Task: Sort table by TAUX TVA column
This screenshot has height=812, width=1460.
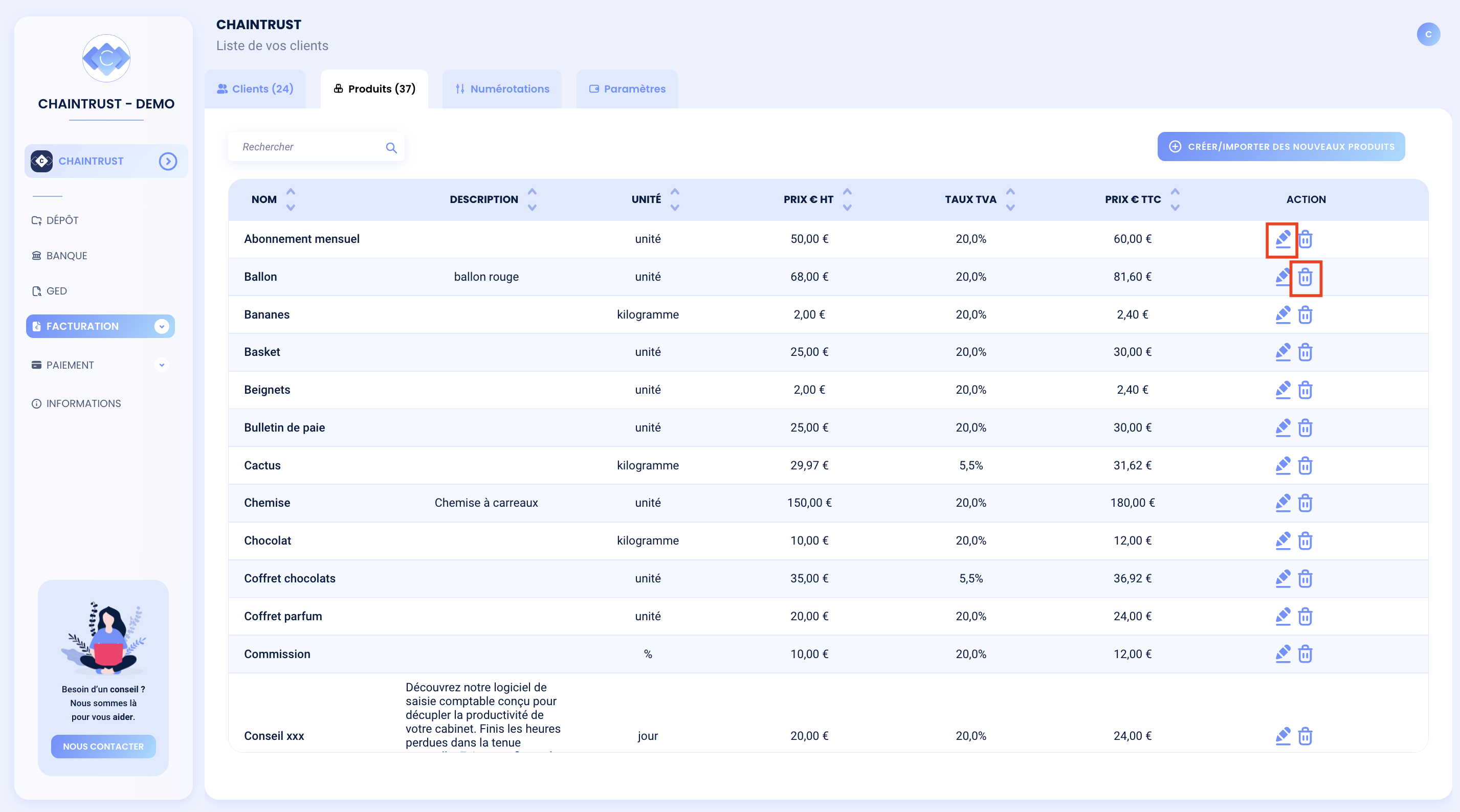Action: pyautogui.click(x=1010, y=199)
